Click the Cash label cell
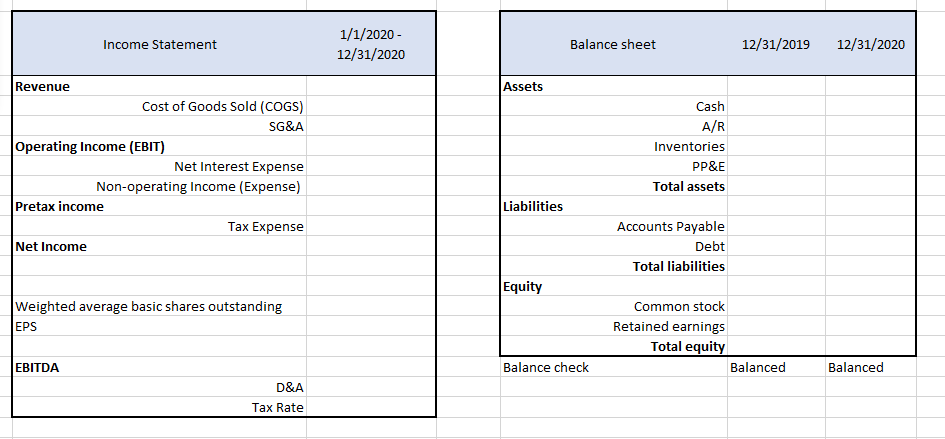The width and height of the screenshot is (945, 439). point(614,106)
